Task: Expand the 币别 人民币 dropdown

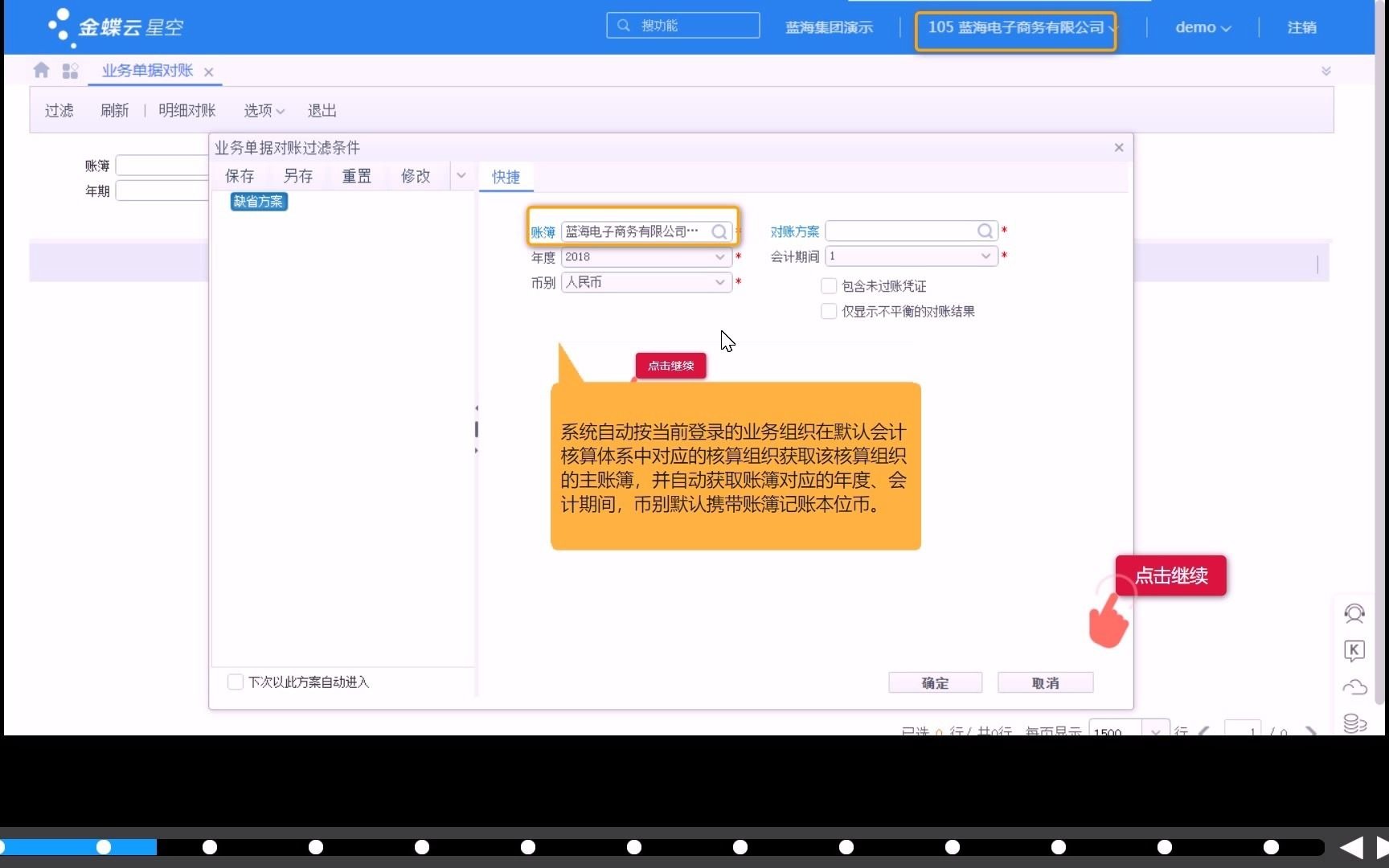Action: (x=720, y=282)
